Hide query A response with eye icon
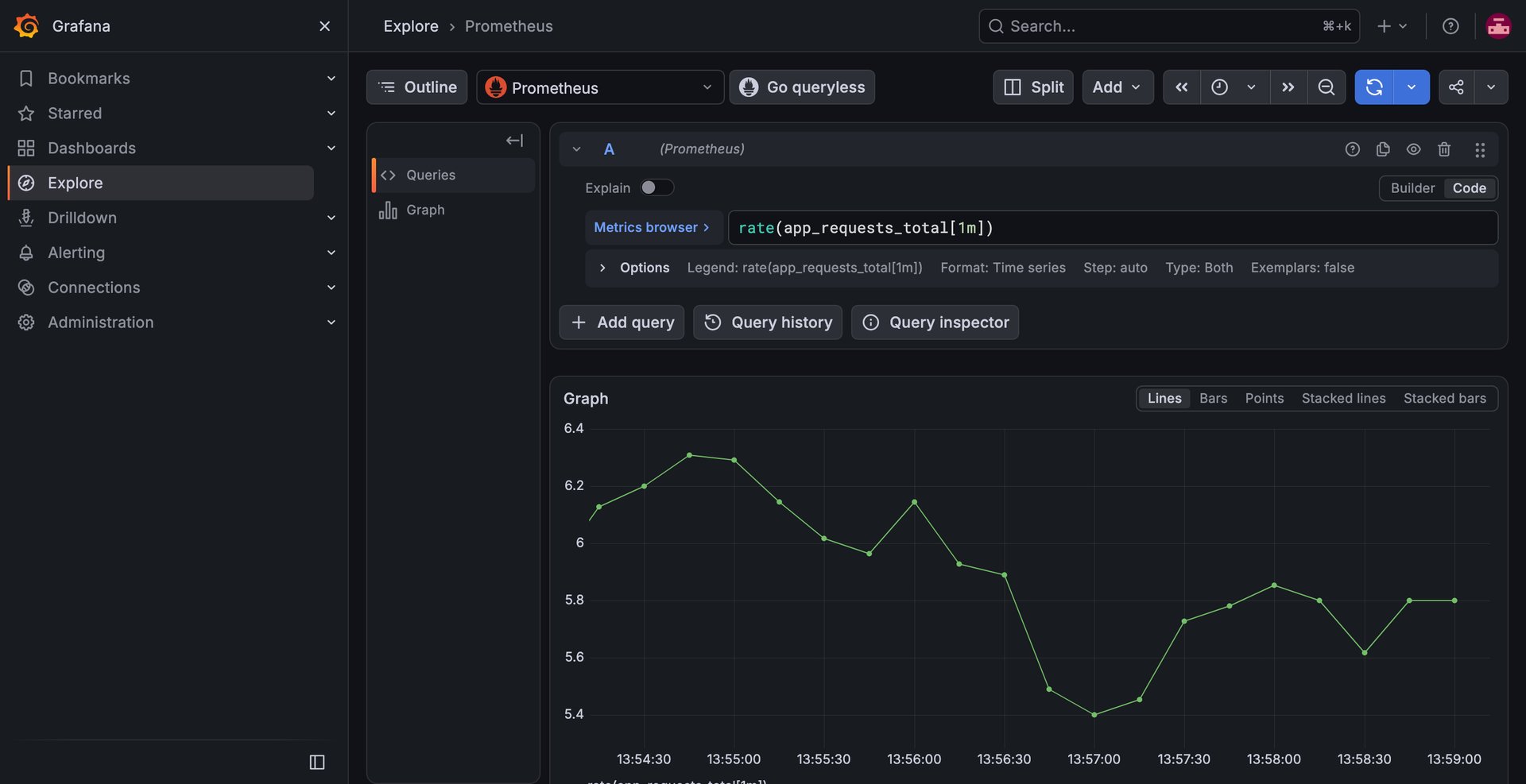 (1413, 149)
